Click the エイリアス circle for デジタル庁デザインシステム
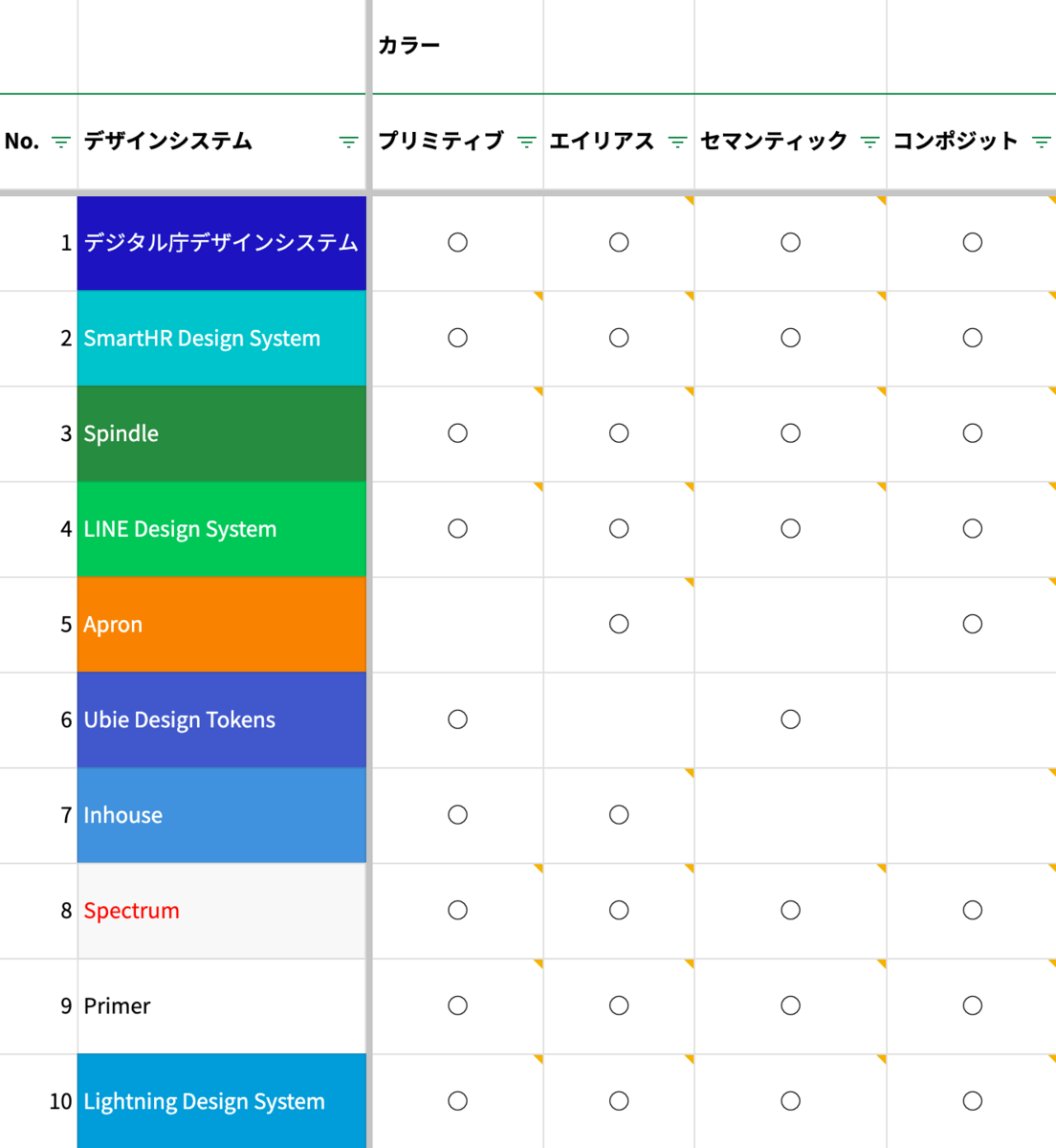The height and width of the screenshot is (1148, 1056). tap(619, 243)
